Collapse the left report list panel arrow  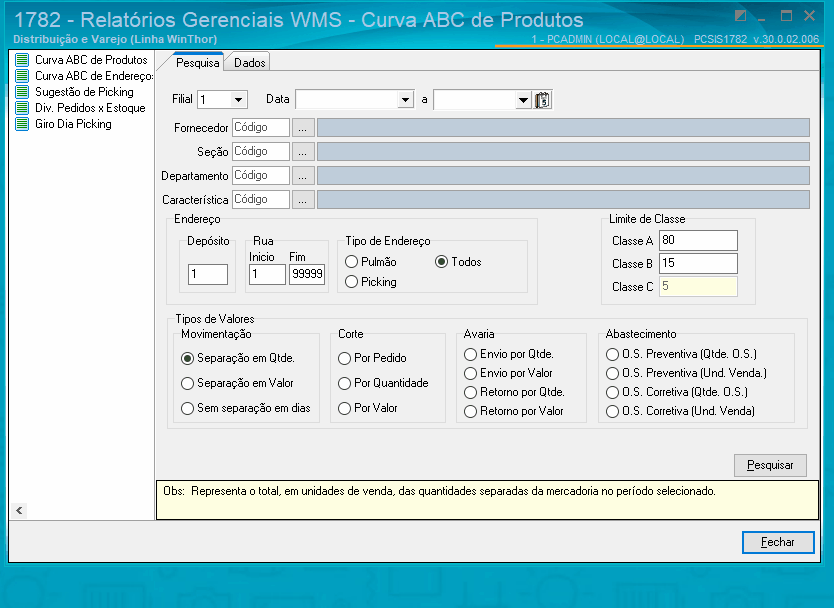(x=19, y=511)
